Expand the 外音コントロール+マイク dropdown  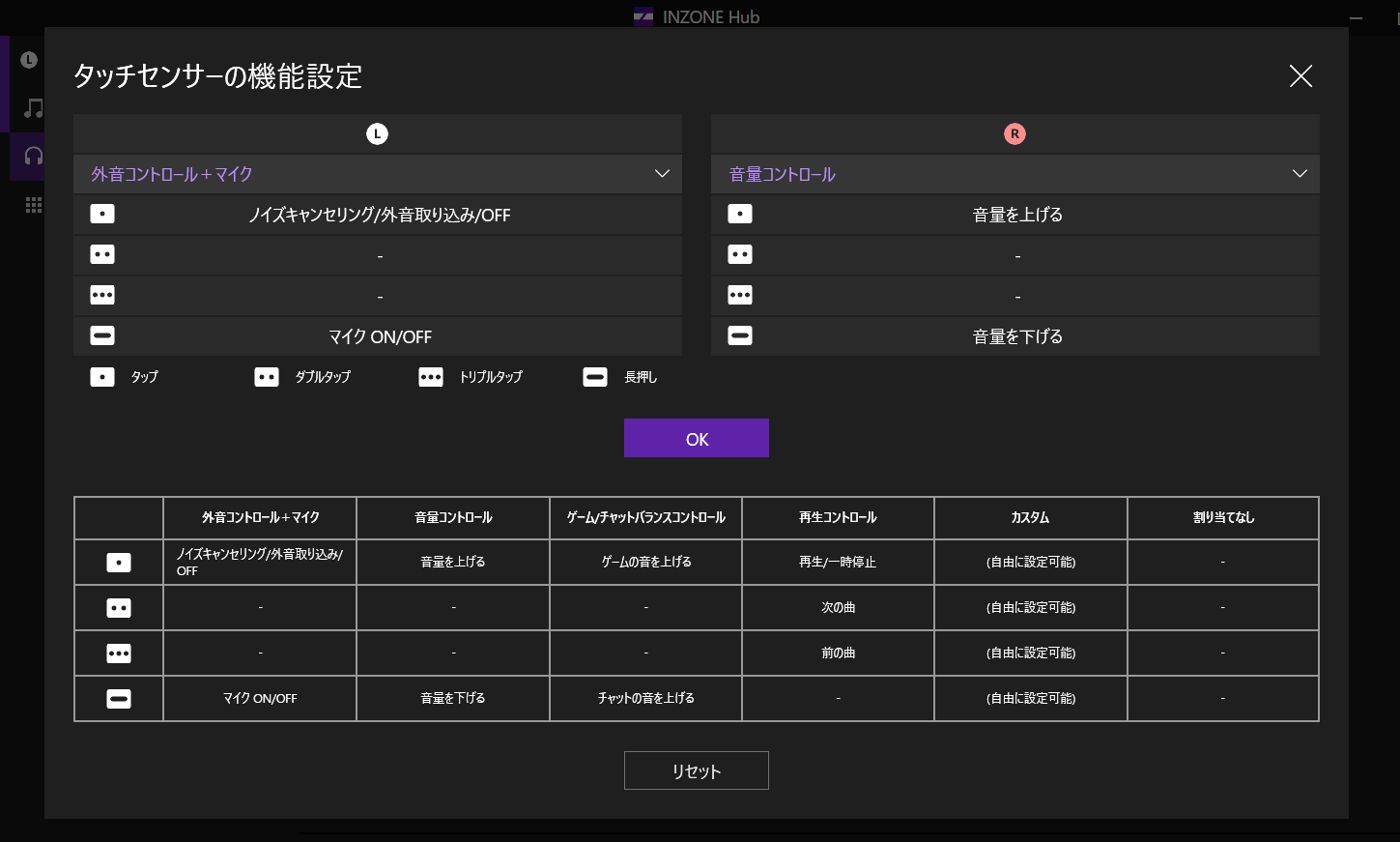[377, 174]
